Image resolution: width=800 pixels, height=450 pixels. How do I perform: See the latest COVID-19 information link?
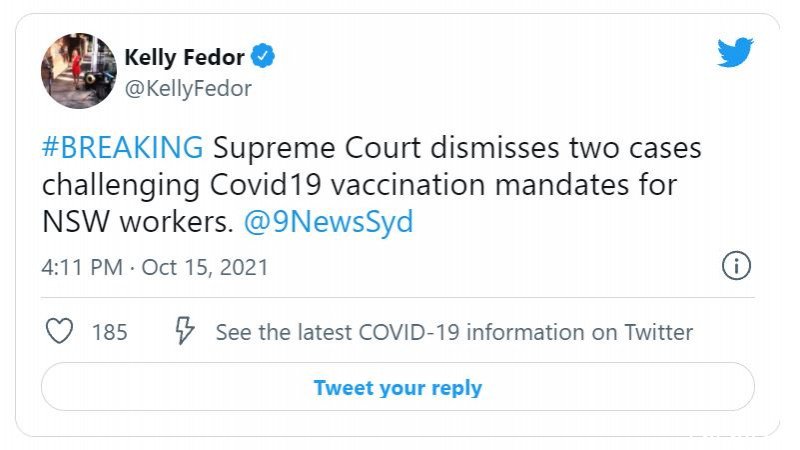point(454,332)
